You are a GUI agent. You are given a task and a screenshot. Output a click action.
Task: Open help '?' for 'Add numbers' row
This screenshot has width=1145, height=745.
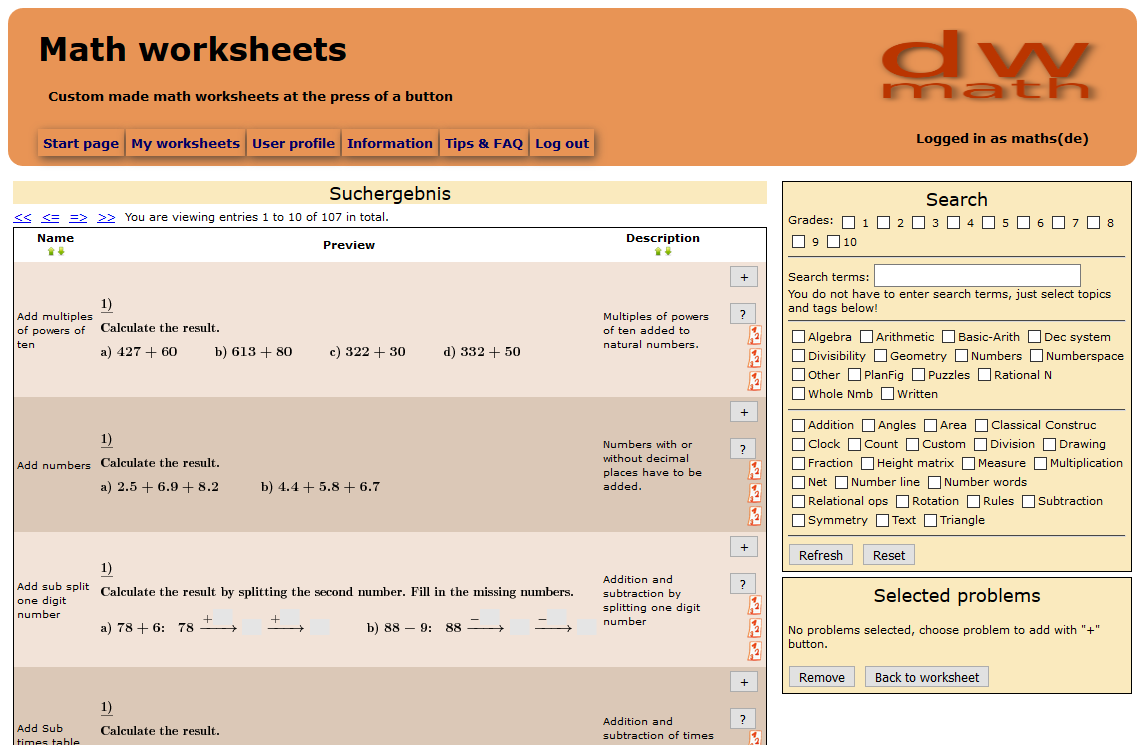(x=743, y=449)
